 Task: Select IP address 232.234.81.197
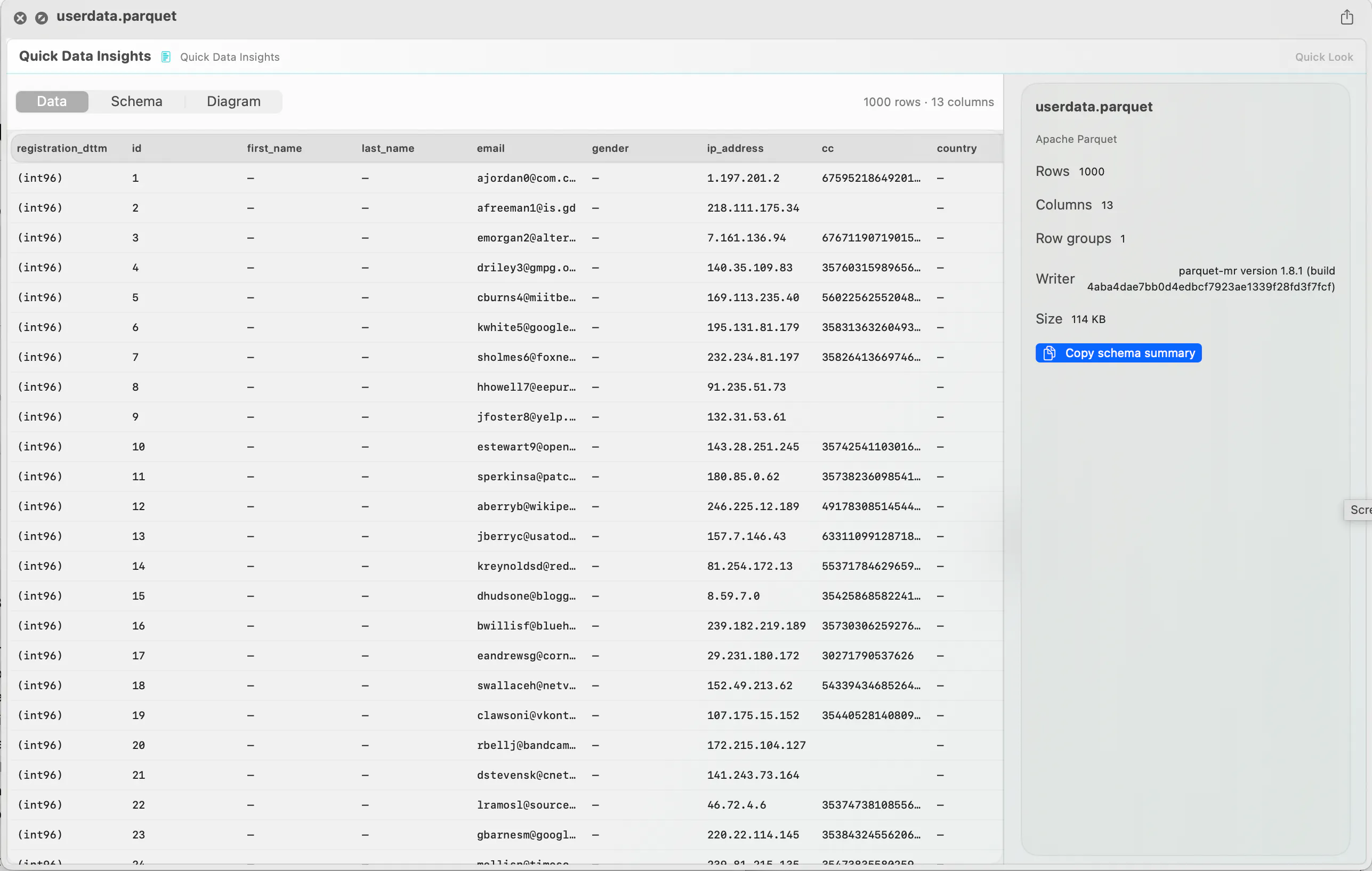753,357
